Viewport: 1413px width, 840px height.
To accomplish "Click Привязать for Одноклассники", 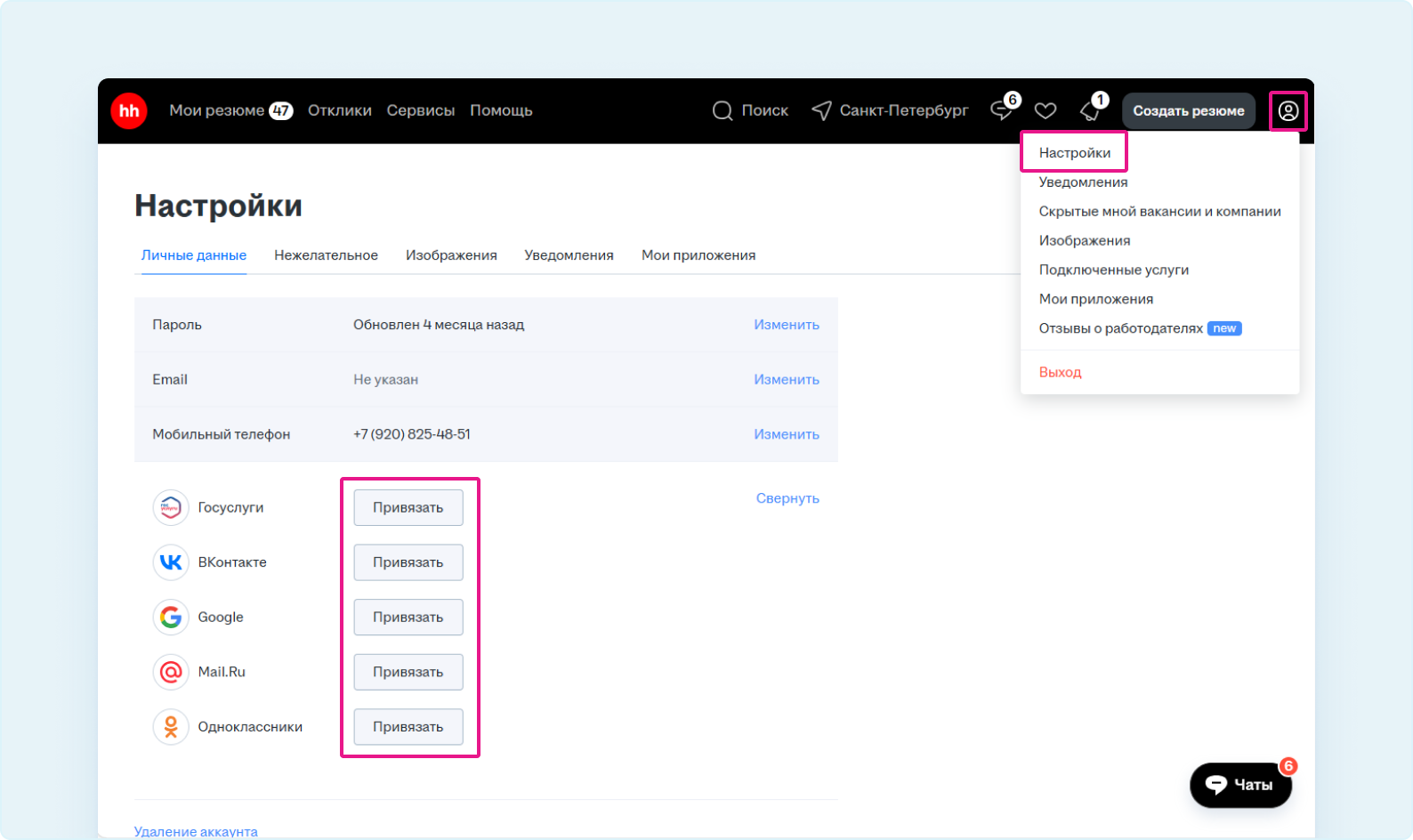I will pyautogui.click(x=408, y=727).
